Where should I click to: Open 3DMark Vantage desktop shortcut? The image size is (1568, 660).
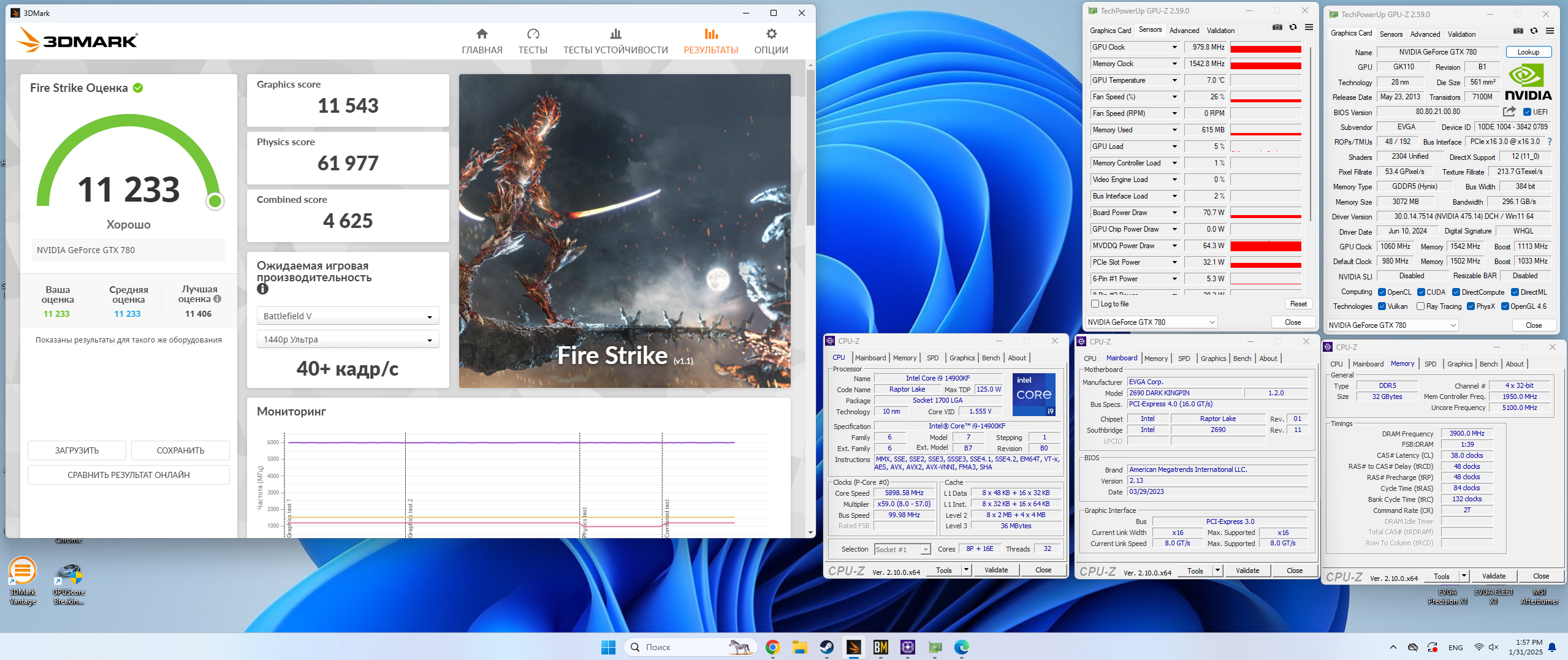[23, 581]
